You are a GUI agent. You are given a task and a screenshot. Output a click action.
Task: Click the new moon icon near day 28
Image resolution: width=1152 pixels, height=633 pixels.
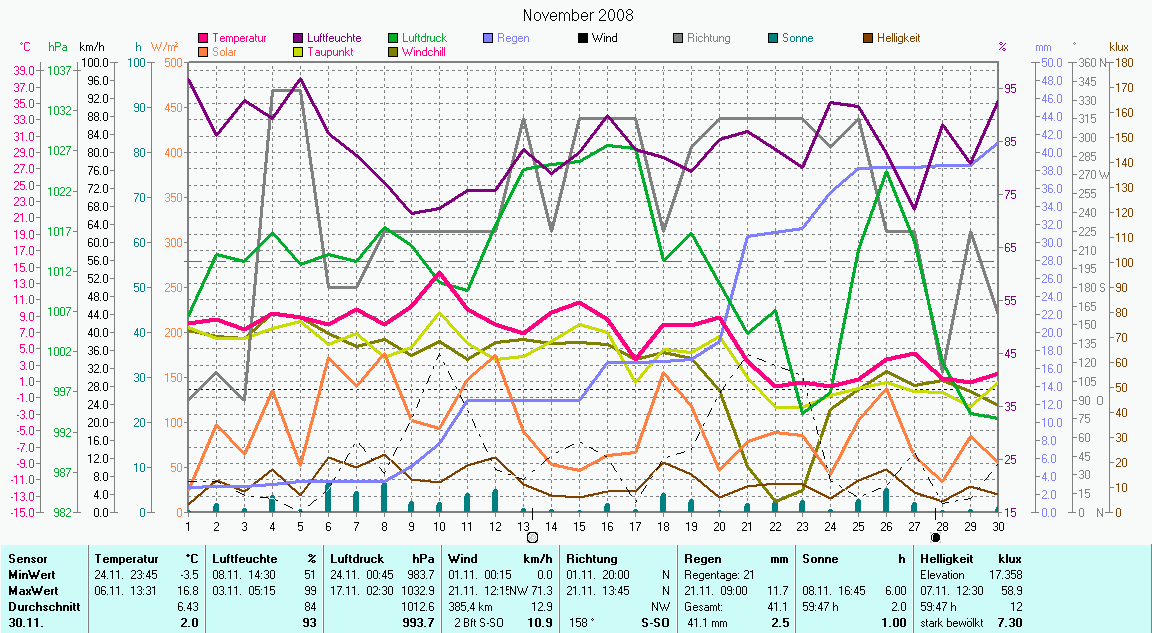click(x=935, y=537)
